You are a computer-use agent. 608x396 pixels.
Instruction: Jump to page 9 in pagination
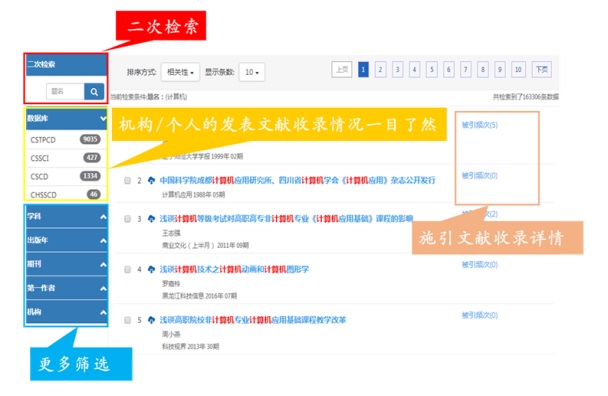coord(500,70)
